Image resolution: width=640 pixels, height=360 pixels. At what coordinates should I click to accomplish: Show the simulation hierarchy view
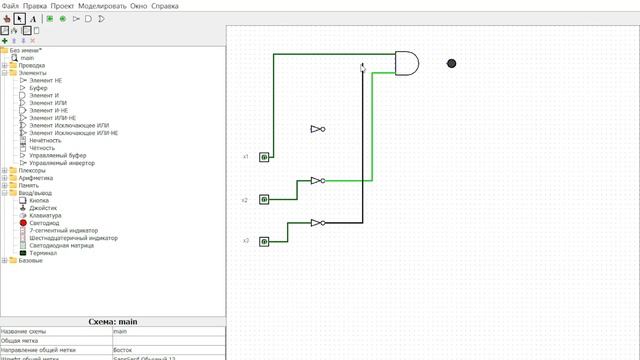(15, 31)
